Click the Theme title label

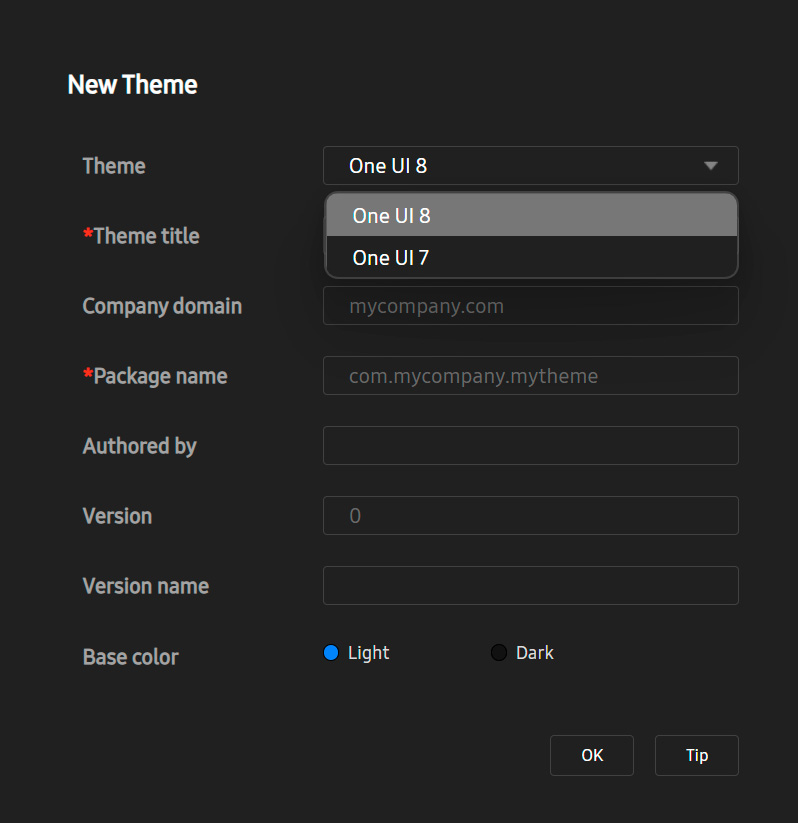(x=141, y=236)
